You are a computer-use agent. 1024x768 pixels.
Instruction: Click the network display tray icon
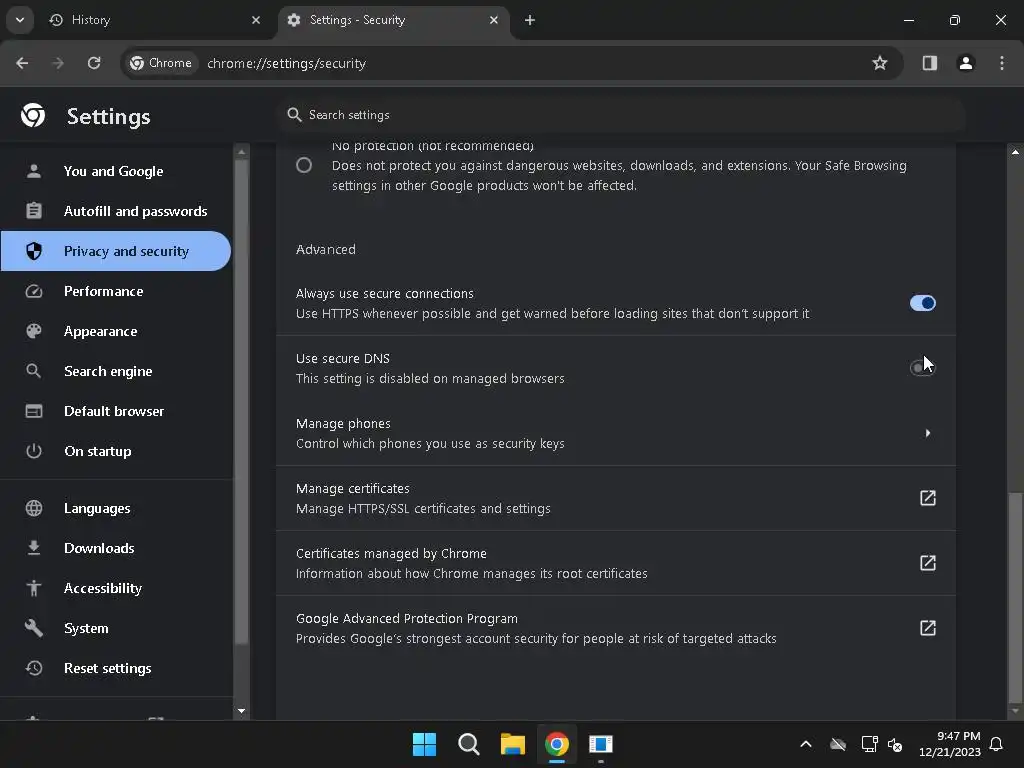869,744
